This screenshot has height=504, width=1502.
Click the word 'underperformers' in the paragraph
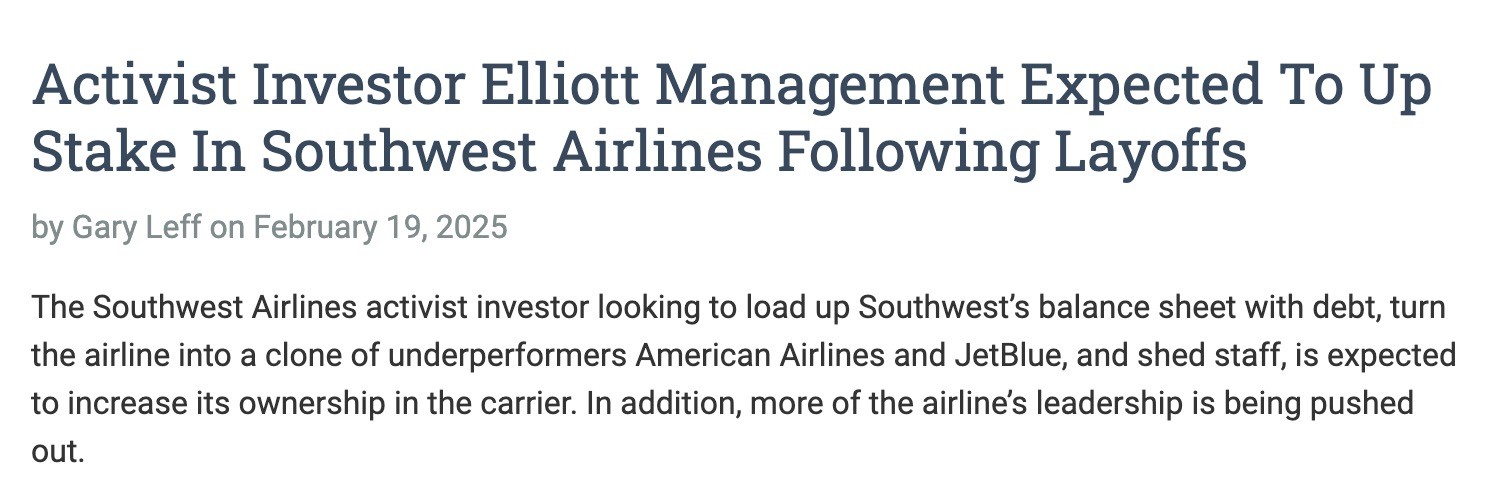tap(509, 355)
